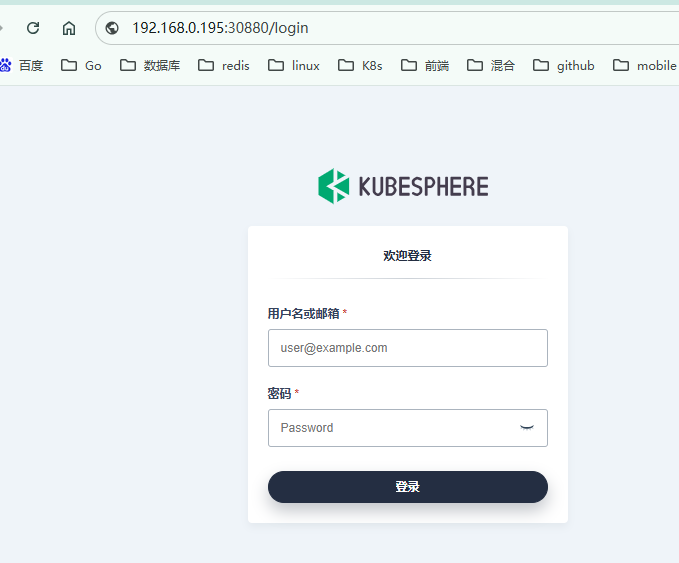Click the 欢迎登录 heading text
Viewport: 679px width, 563px height.
407,256
